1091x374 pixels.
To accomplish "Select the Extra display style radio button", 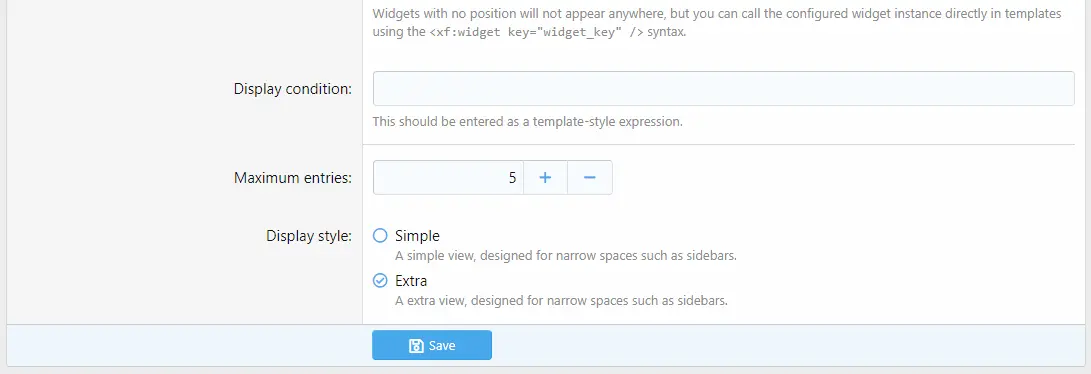I will (x=380, y=281).
